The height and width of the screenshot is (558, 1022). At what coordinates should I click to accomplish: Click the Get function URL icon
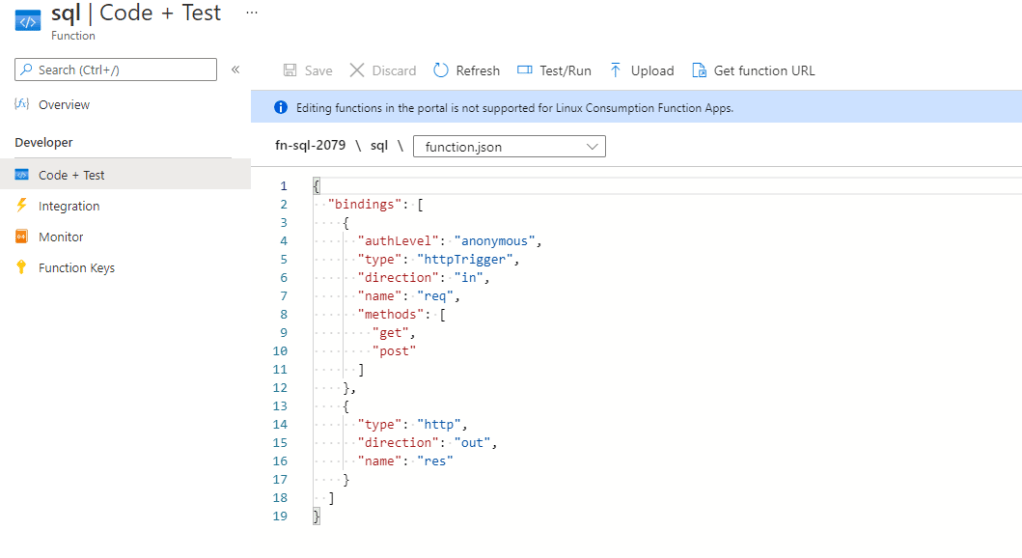699,71
